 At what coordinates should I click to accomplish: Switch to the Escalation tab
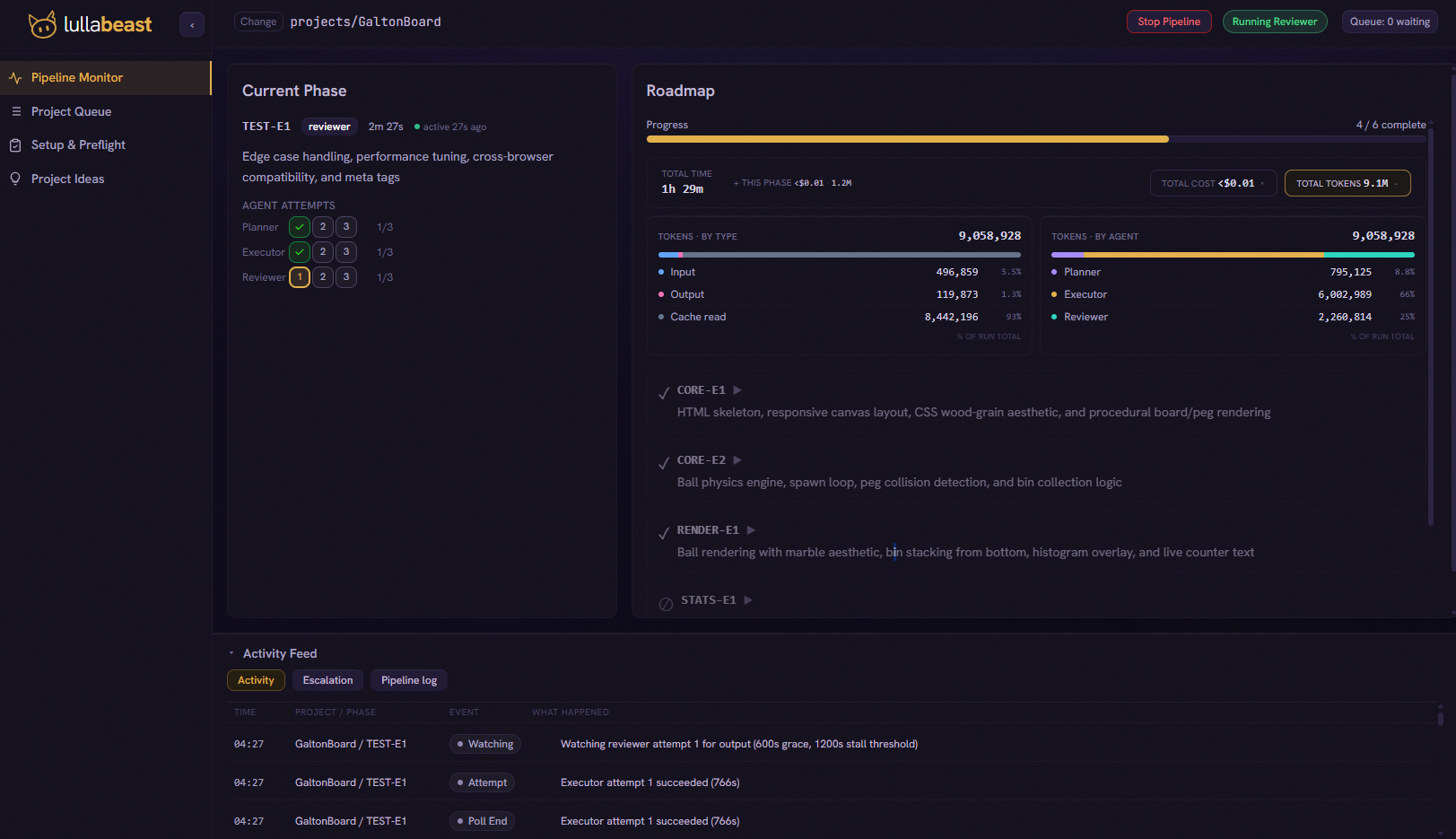[328, 680]
